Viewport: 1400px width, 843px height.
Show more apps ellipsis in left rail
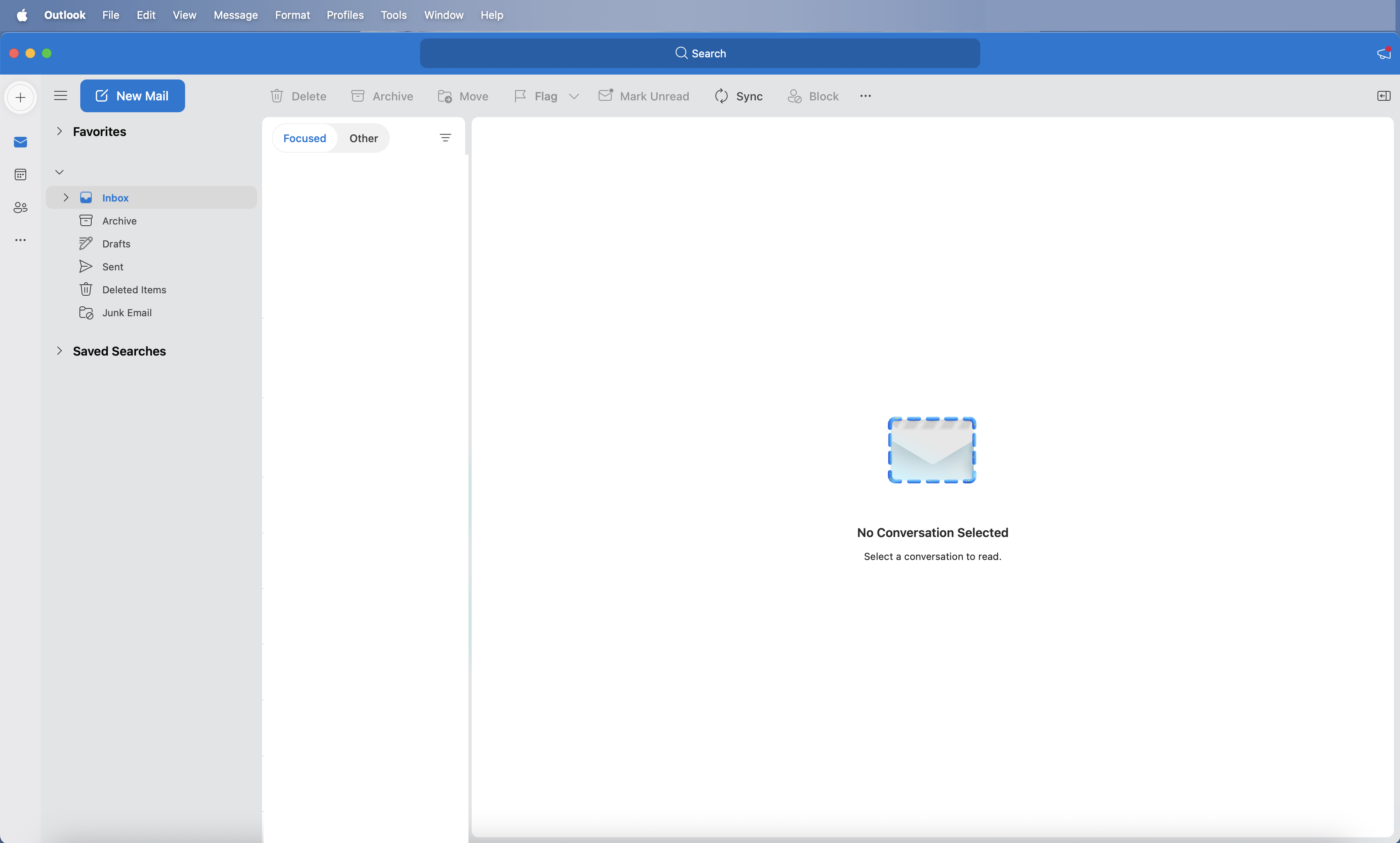pos(20,240)
